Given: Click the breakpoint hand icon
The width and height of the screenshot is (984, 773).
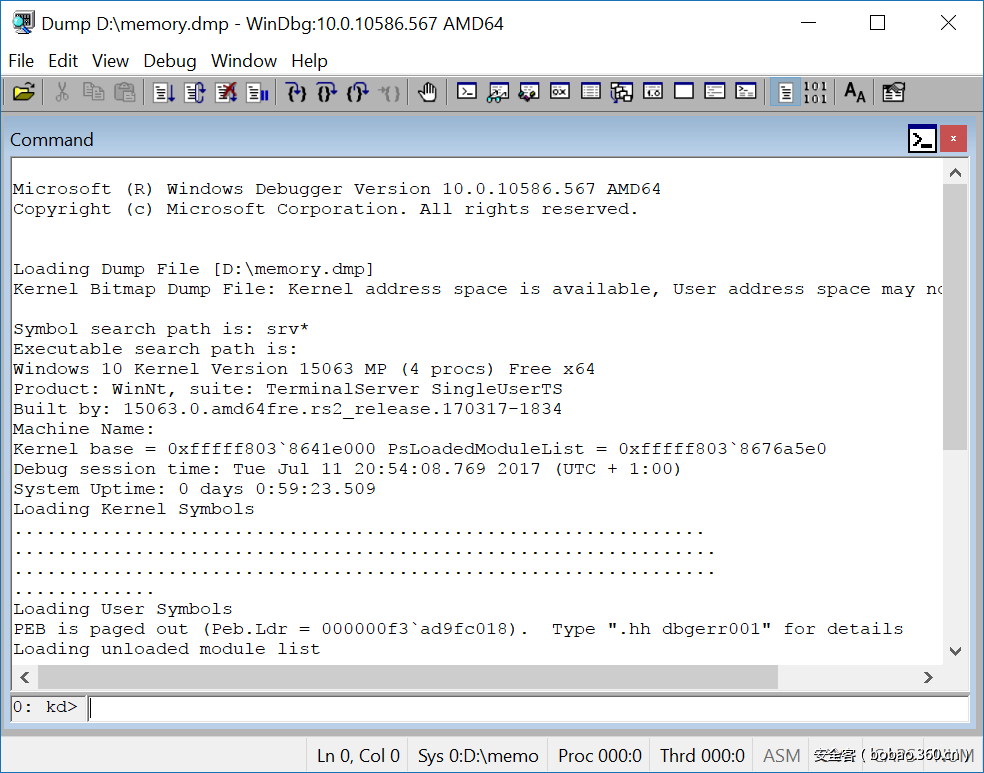Looking at the screenshot, I should coord(427,92).
